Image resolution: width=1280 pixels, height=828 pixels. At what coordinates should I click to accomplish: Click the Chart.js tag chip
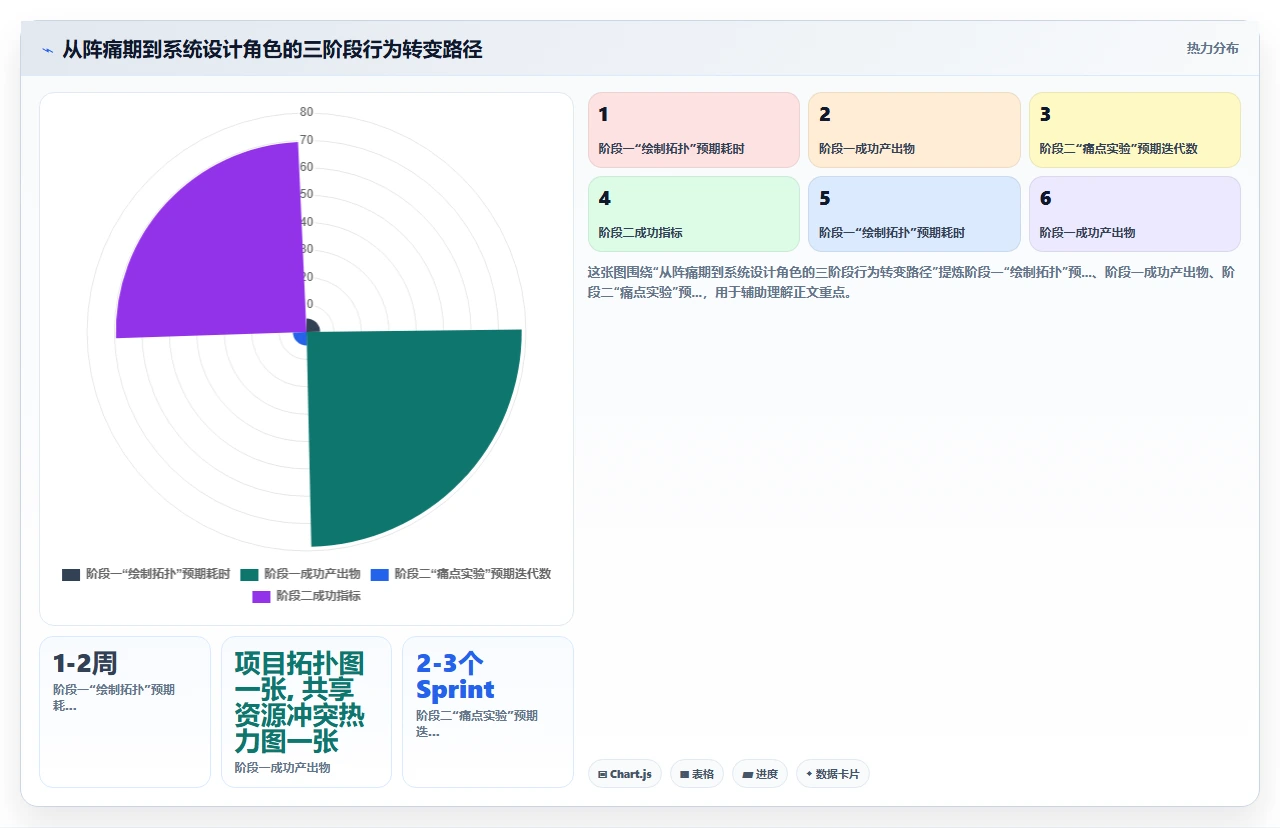[625, 774]
